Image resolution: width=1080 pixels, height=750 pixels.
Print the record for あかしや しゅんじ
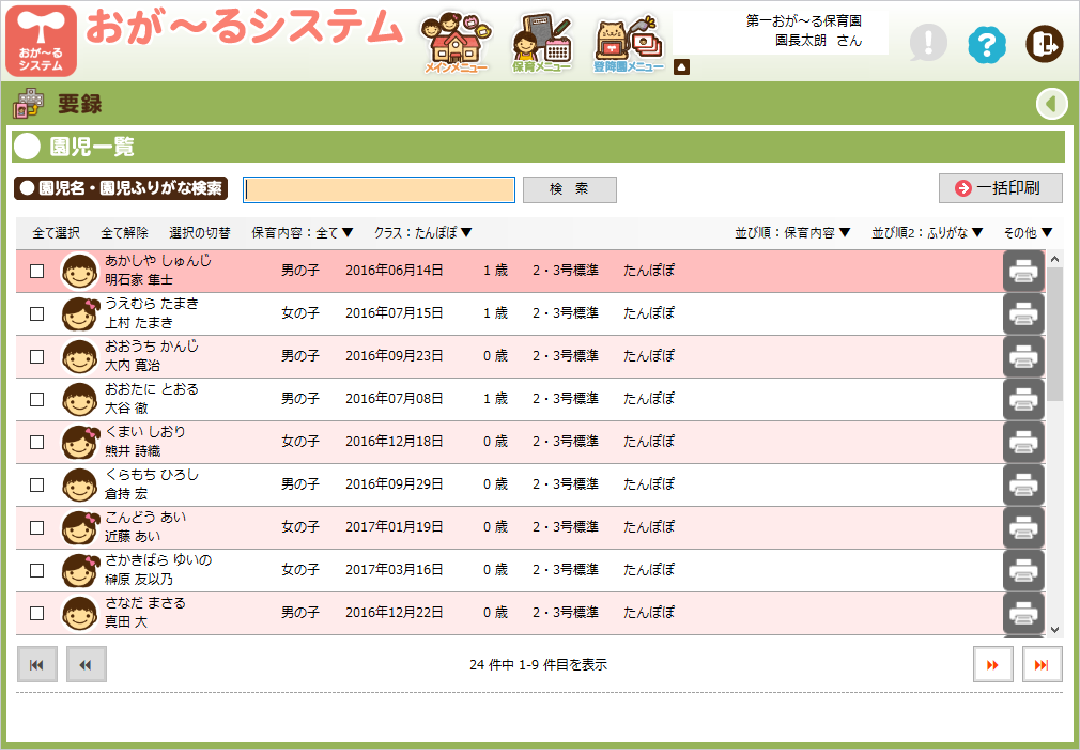click(x=1023, y=271)
